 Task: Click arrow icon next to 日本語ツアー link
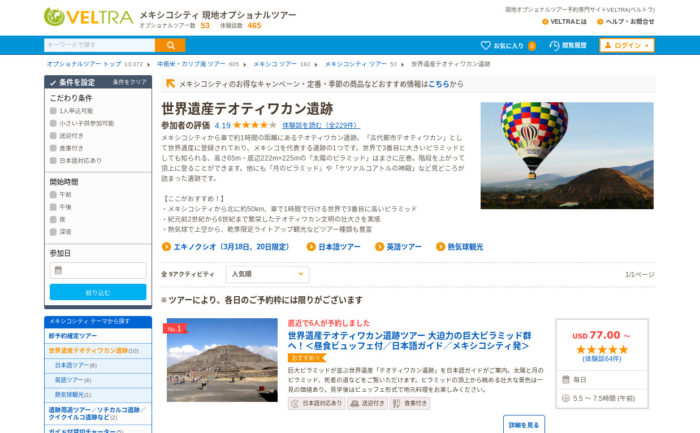point(311,246)
